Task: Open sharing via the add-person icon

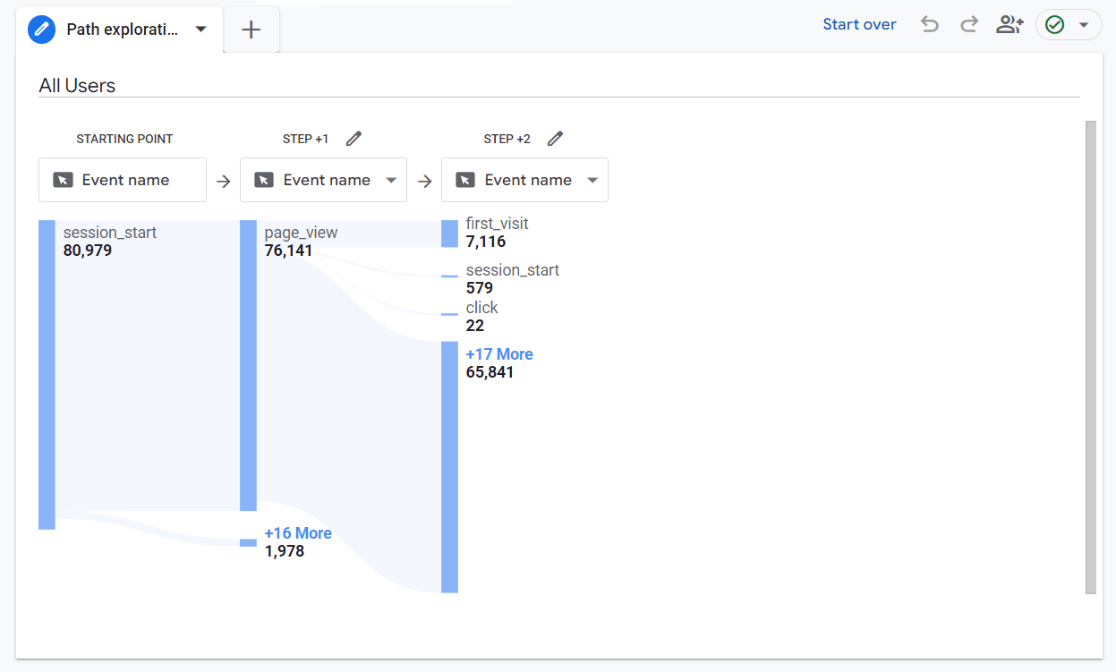Action: coord(1009,24)
